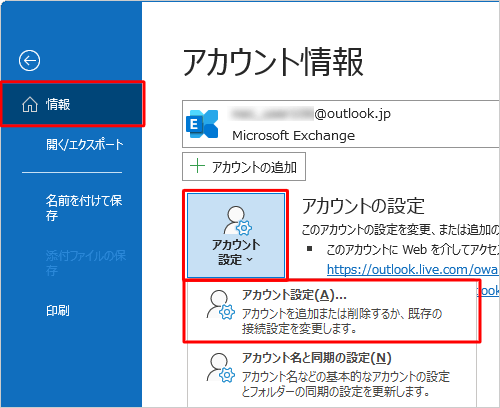Image resolution: width=500 pixels, height=408 pixels.
Task: Click the person-gear icon in アカウント設定 button
Action: 237,220
